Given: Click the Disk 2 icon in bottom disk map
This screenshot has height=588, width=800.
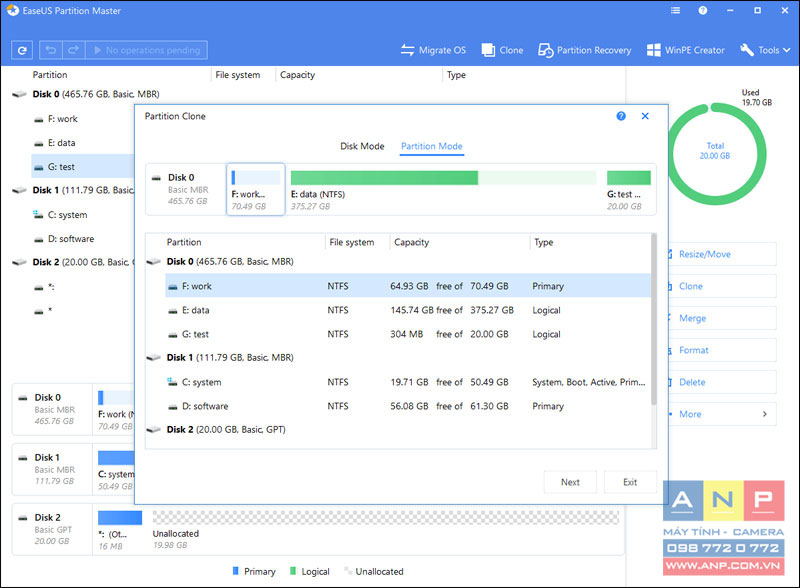Looking at the screenshot, I should 23,518.
